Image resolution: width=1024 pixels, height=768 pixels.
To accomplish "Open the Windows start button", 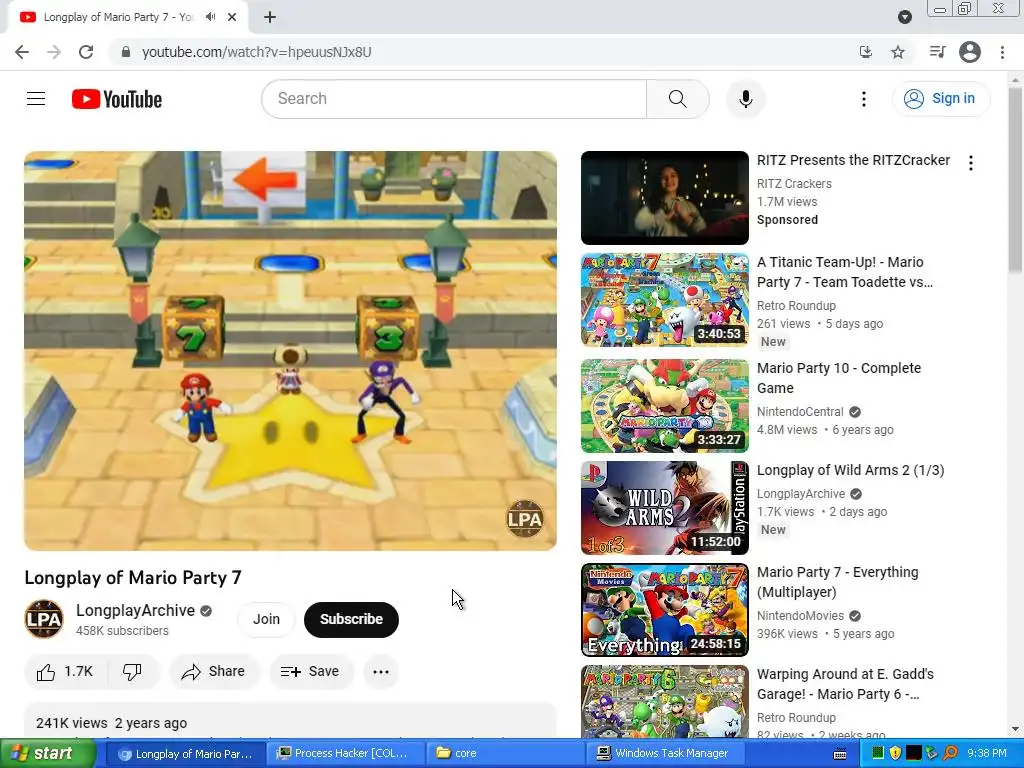I will (x=48, y=753).
